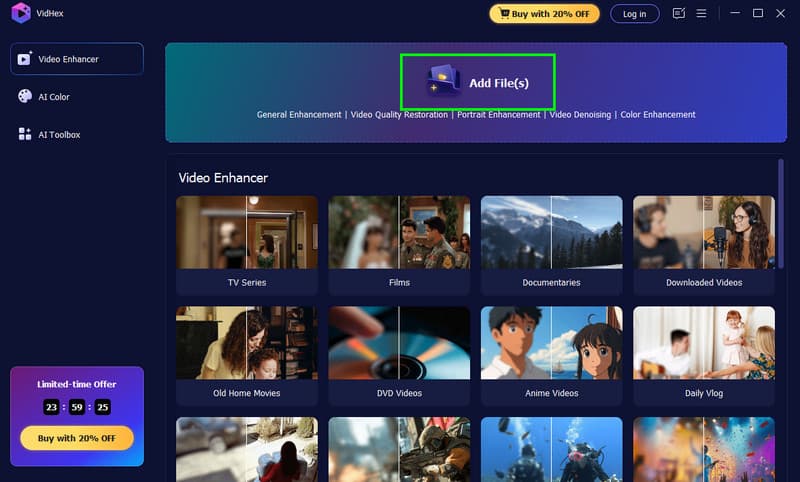Select the TV Series thumbnail
Image resolution: width=800 pixels, height=482 pixels.
247,232
